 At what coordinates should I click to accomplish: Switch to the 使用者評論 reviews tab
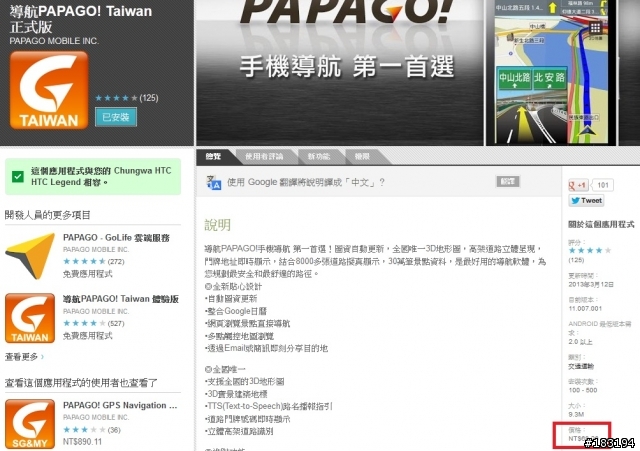pos(264,156)
